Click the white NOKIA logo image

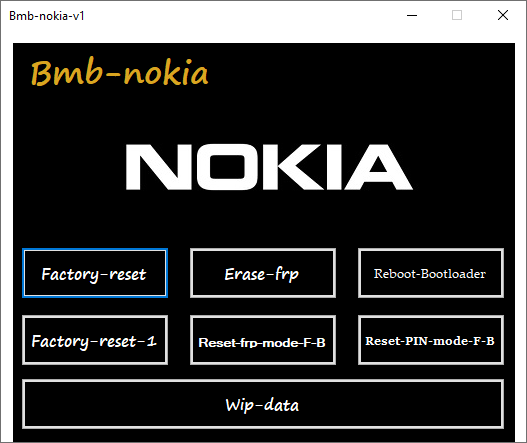tap(269, 167)
